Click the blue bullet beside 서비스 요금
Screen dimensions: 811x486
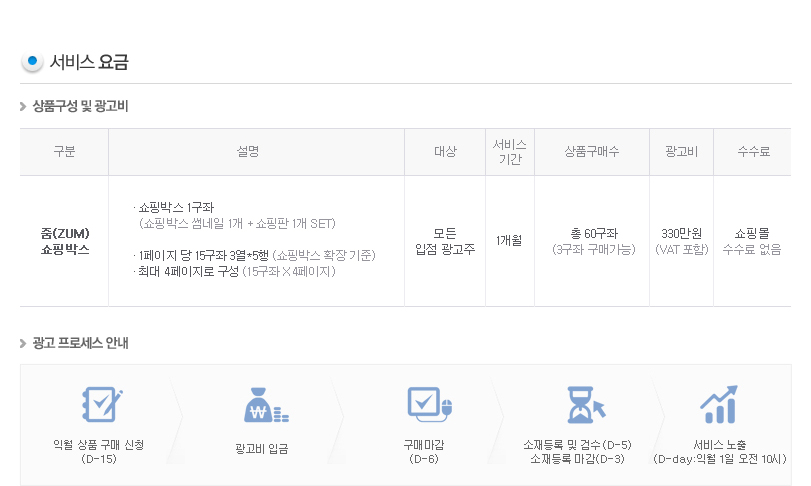pyautogui.click(x=32, y=62)
